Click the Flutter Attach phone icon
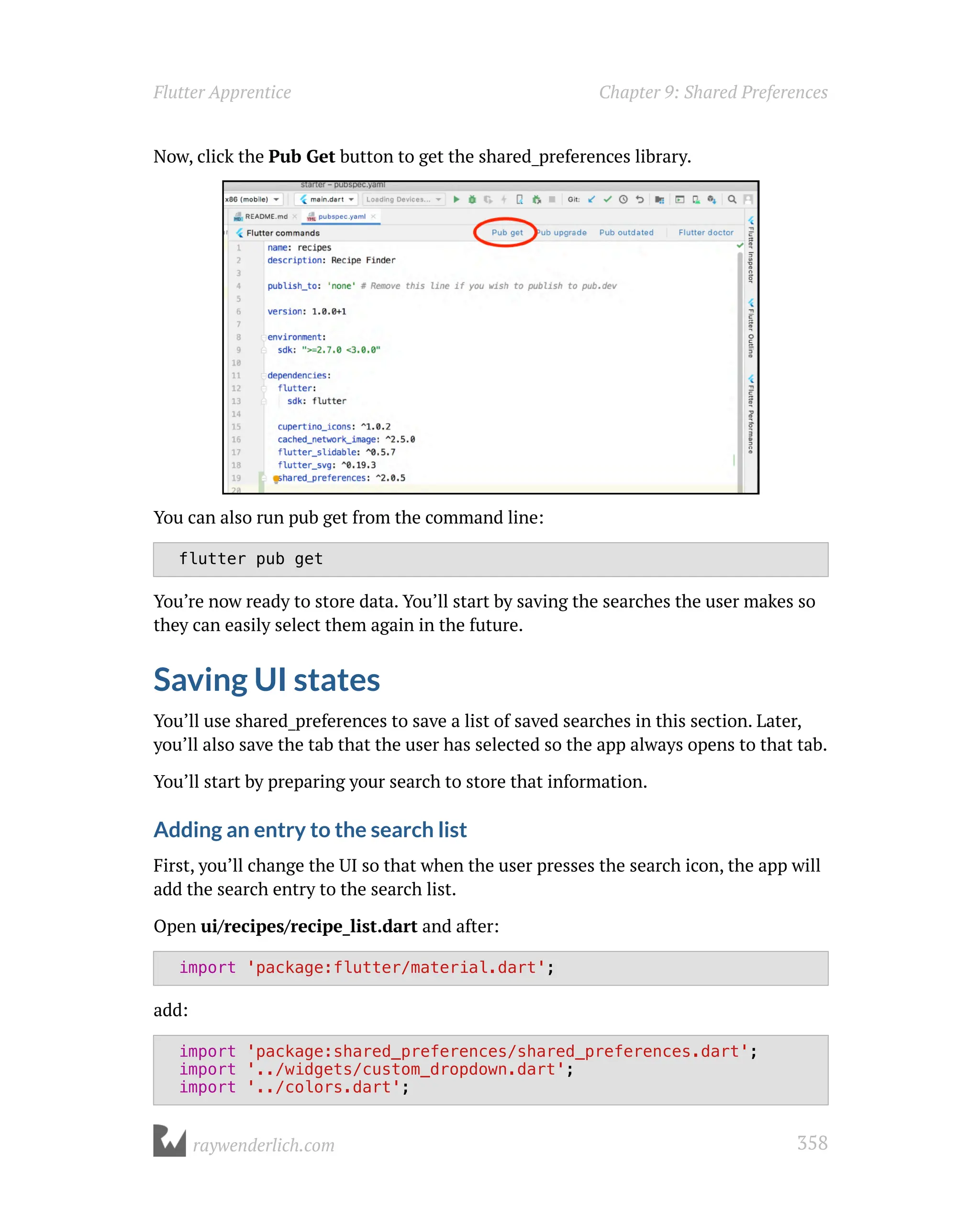Viewport: 980px width, 1221px height. 520,200
